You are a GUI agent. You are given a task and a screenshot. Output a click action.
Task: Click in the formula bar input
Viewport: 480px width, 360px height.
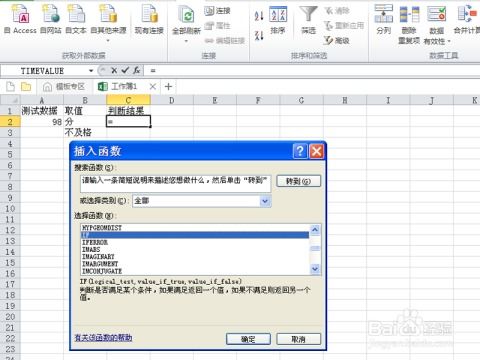(313, 71)
